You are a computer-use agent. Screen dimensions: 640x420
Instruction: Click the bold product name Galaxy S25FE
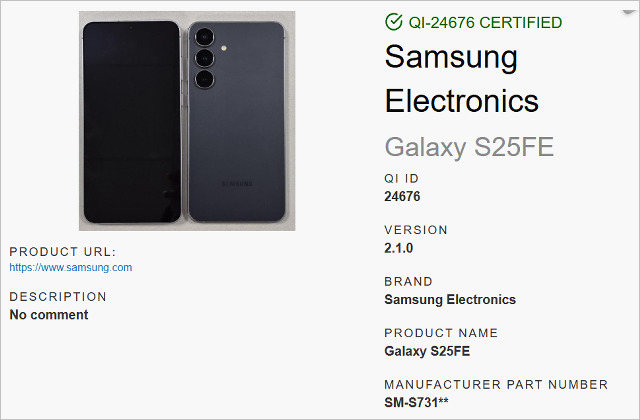[427, 351]
